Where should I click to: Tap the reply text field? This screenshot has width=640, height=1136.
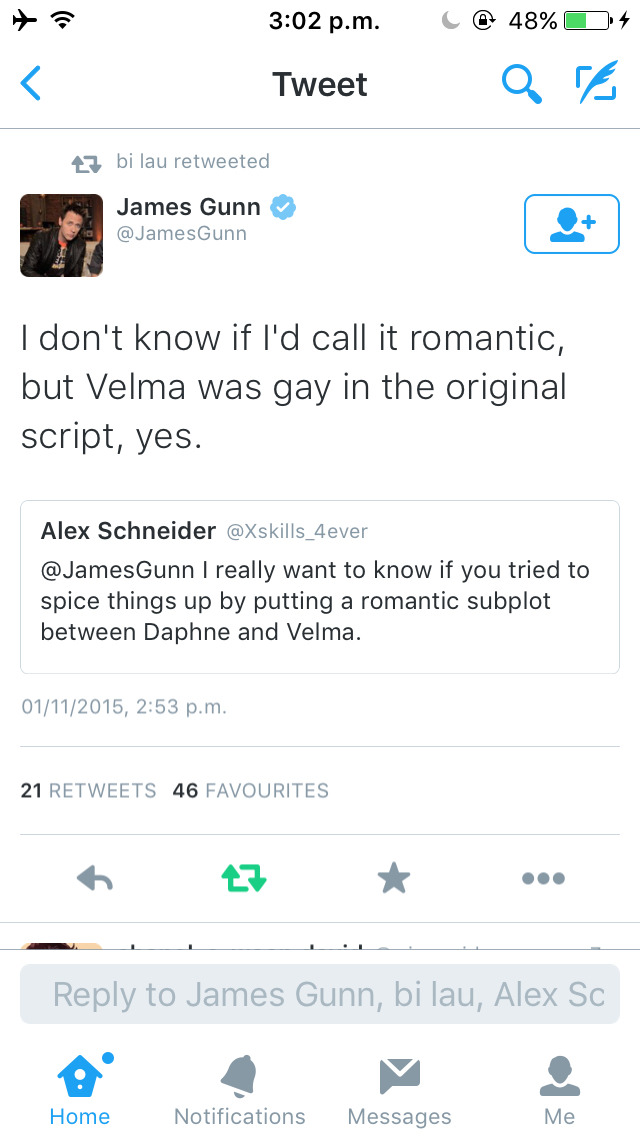pos(320,994)
